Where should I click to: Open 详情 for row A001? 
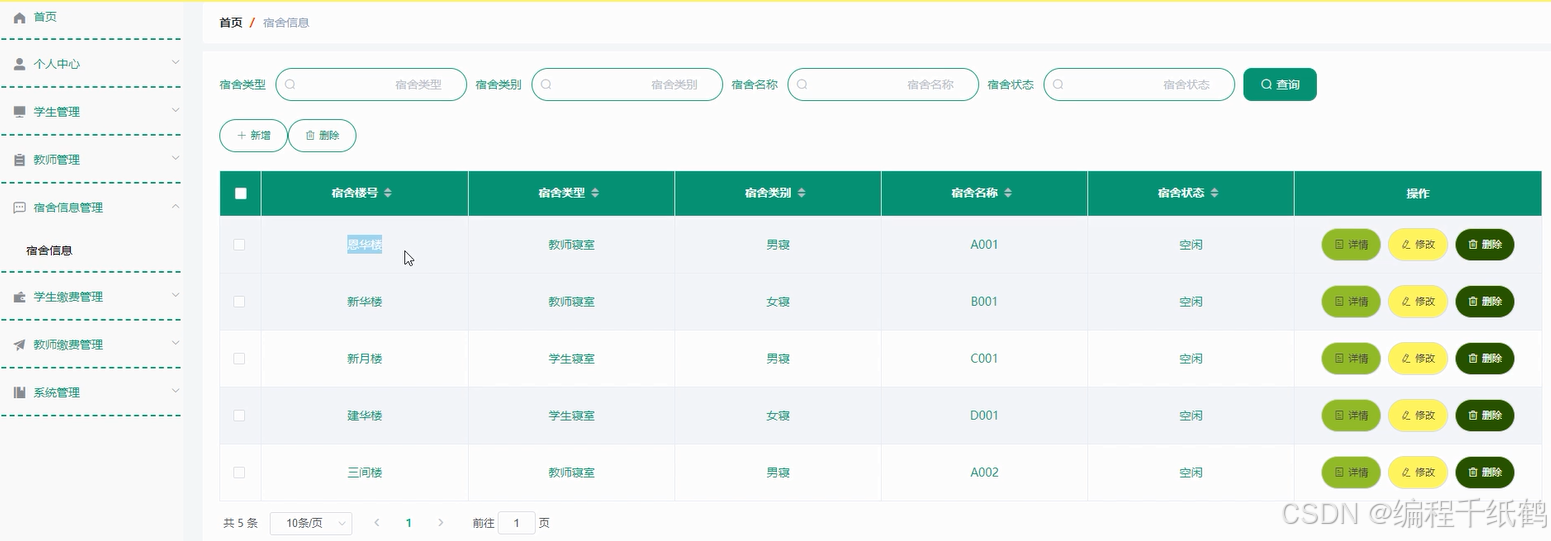pyautogui.click(x=1351, y=245)
